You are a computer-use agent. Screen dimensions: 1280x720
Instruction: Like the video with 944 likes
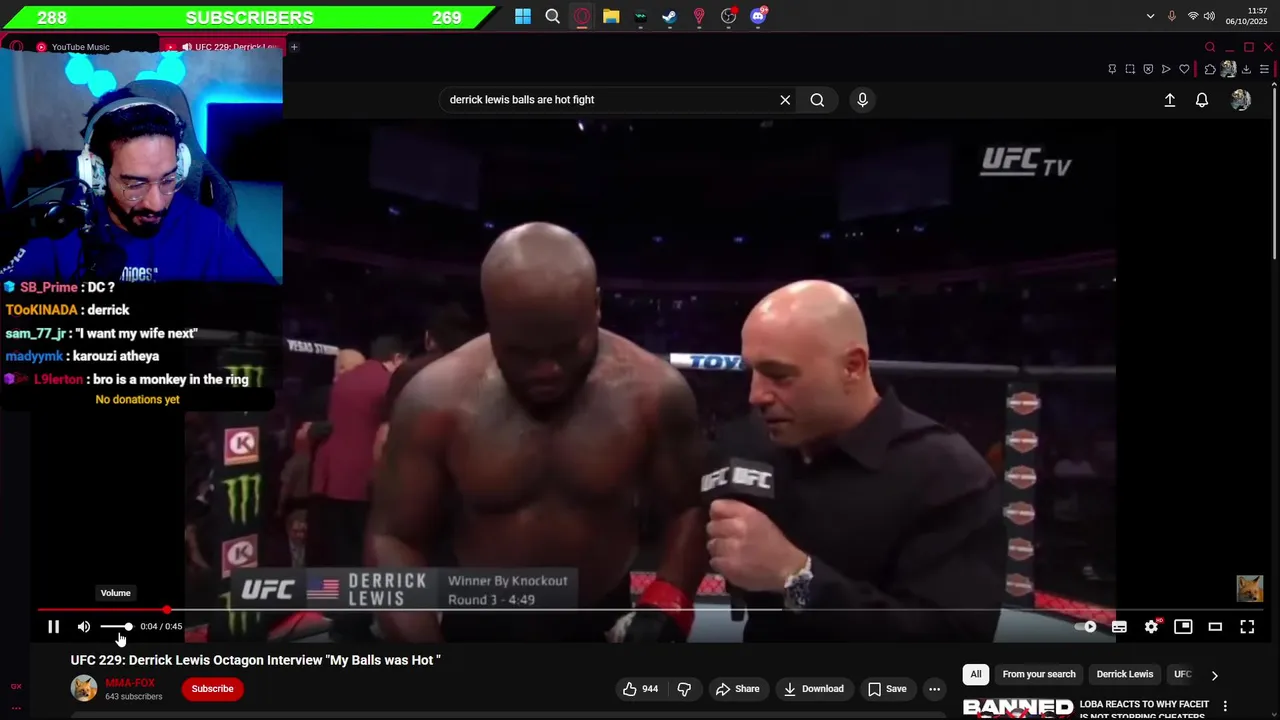tap(640, 689)
